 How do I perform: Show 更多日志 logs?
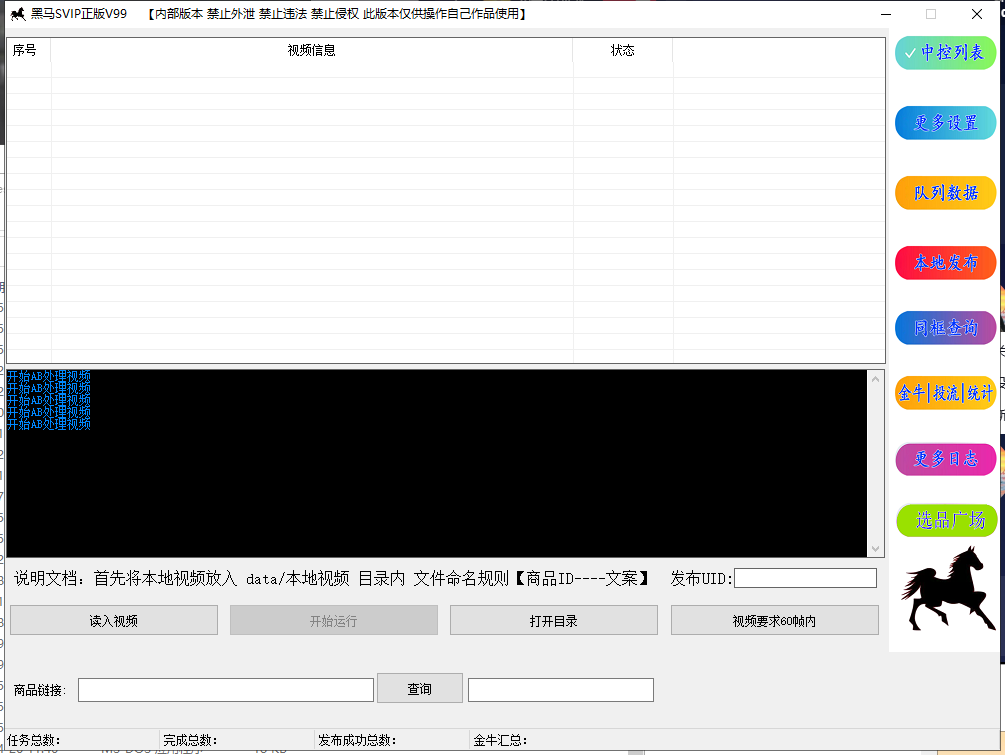945,459
